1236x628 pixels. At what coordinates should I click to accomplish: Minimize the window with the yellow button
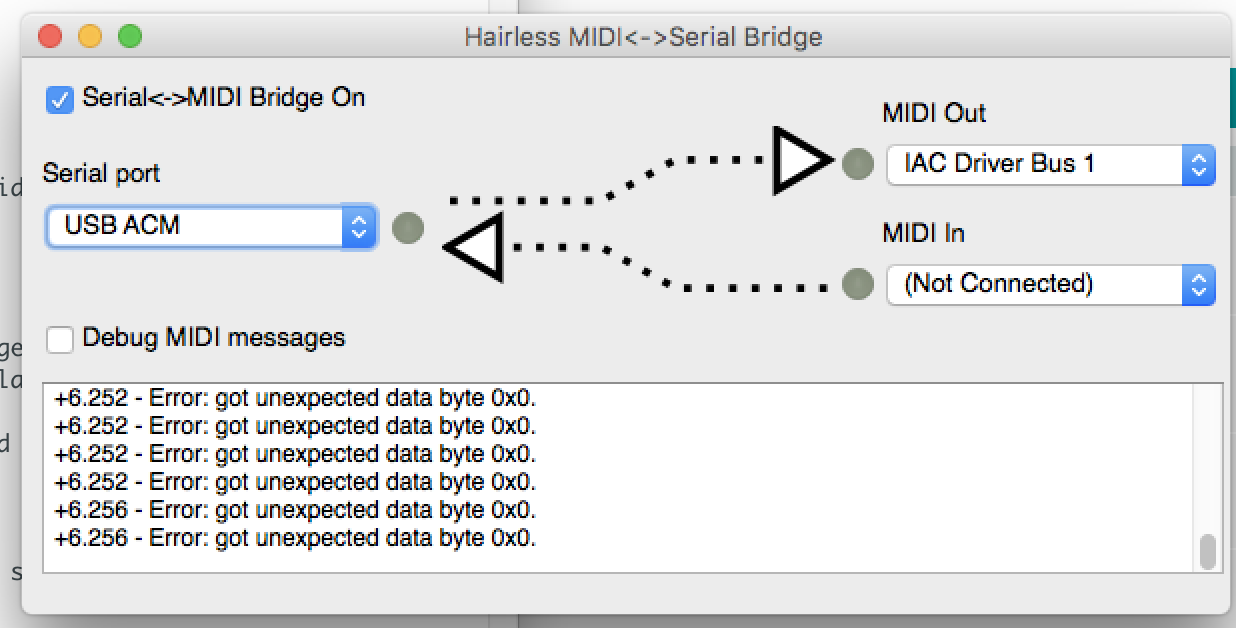click(90, 38)
